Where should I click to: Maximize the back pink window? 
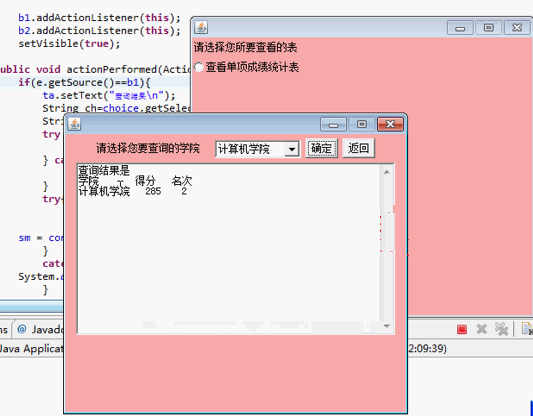click(x=488, y=28)
